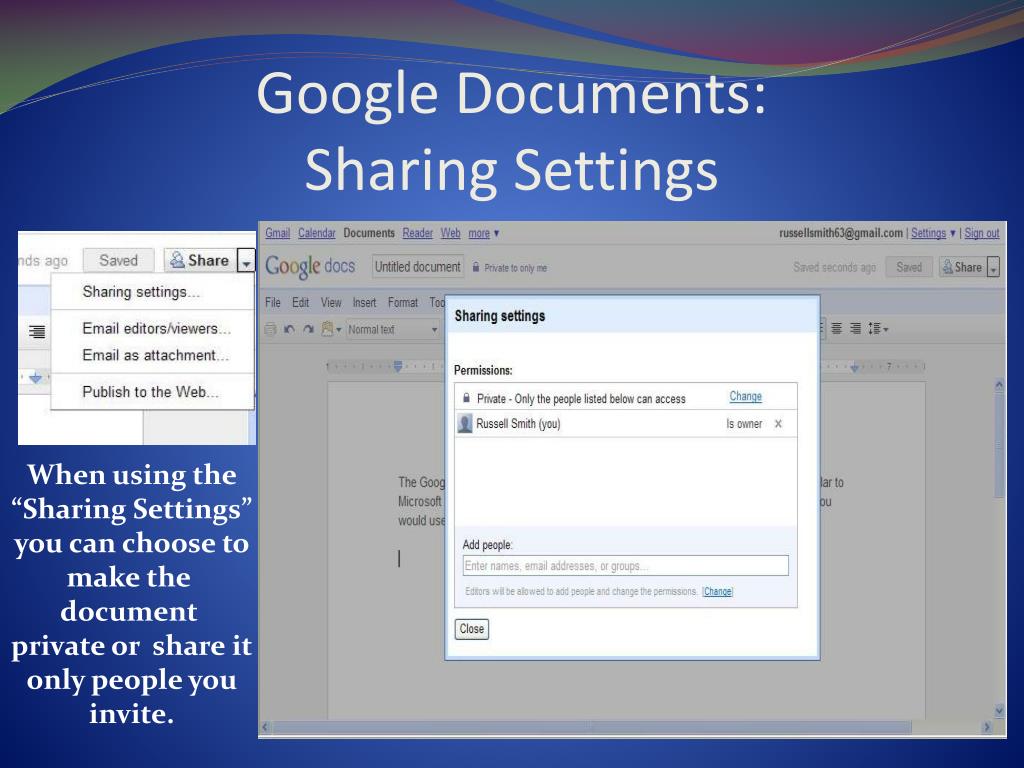Open the Share dropdown arrow in left screenshot
This screenshot has width=1024, height=768.
pos(246,261)
